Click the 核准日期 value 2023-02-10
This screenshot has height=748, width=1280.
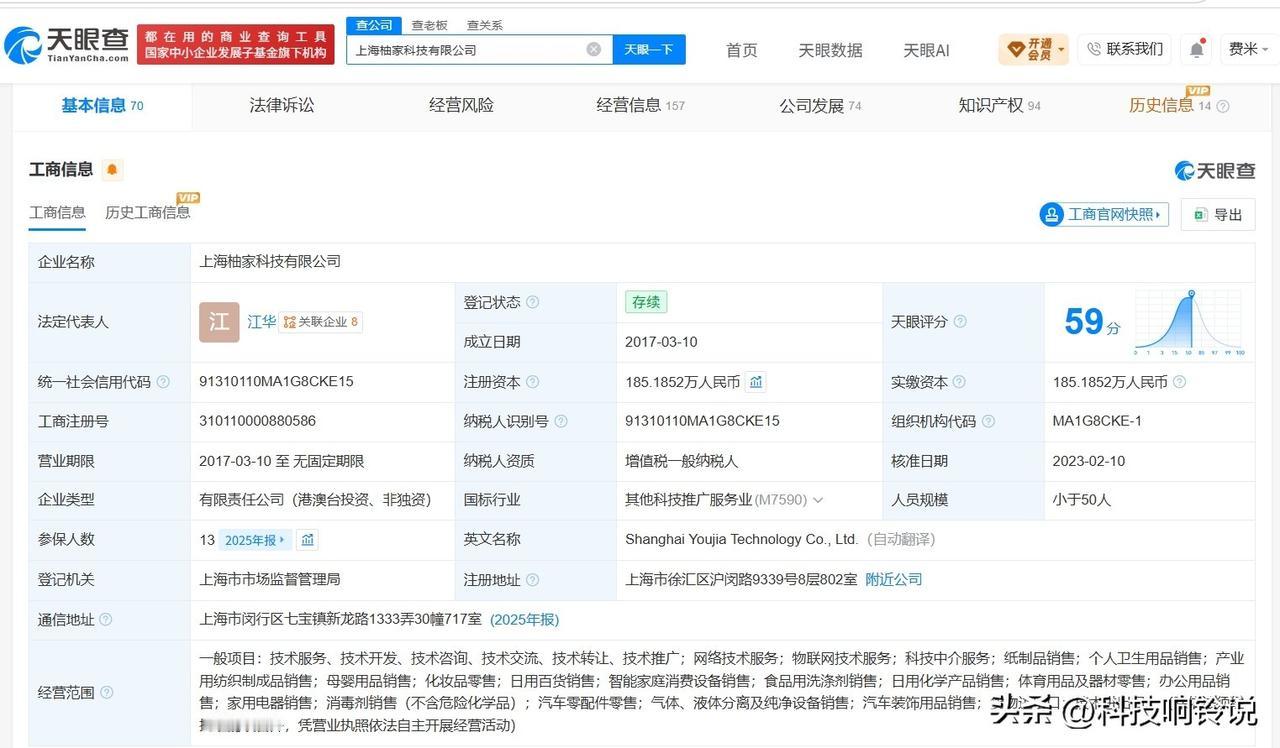coord(1089,461)
